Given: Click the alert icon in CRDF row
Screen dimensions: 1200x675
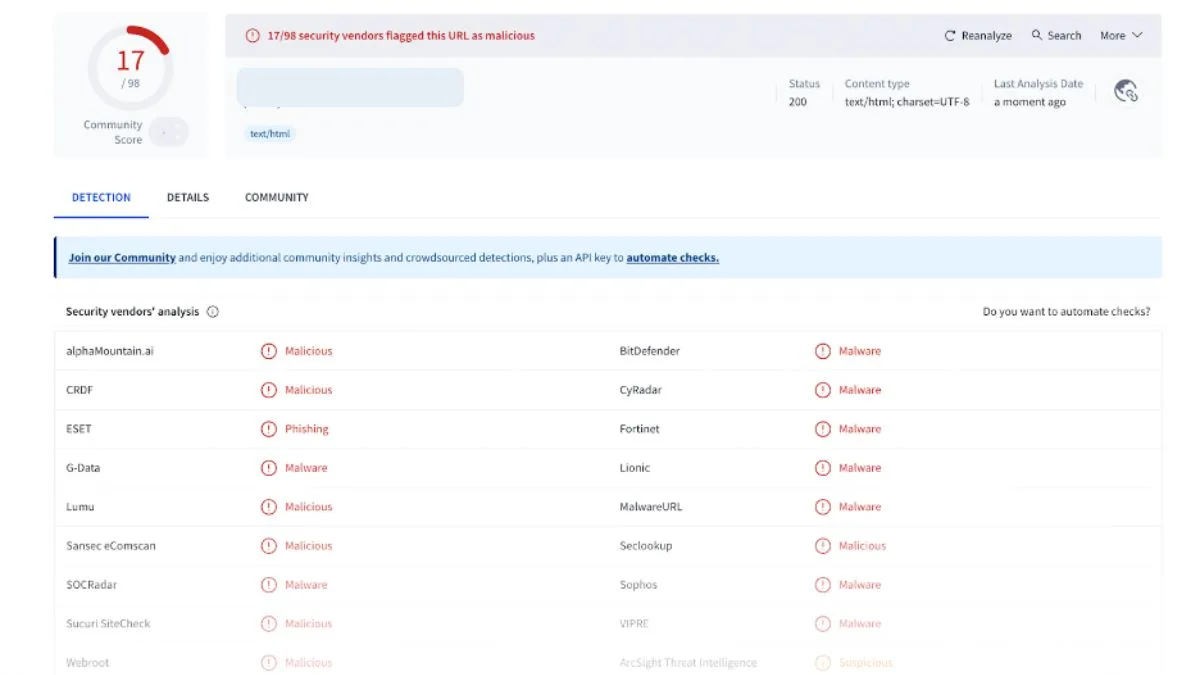Looking at the screenshot, I should [x=268, y=390].
